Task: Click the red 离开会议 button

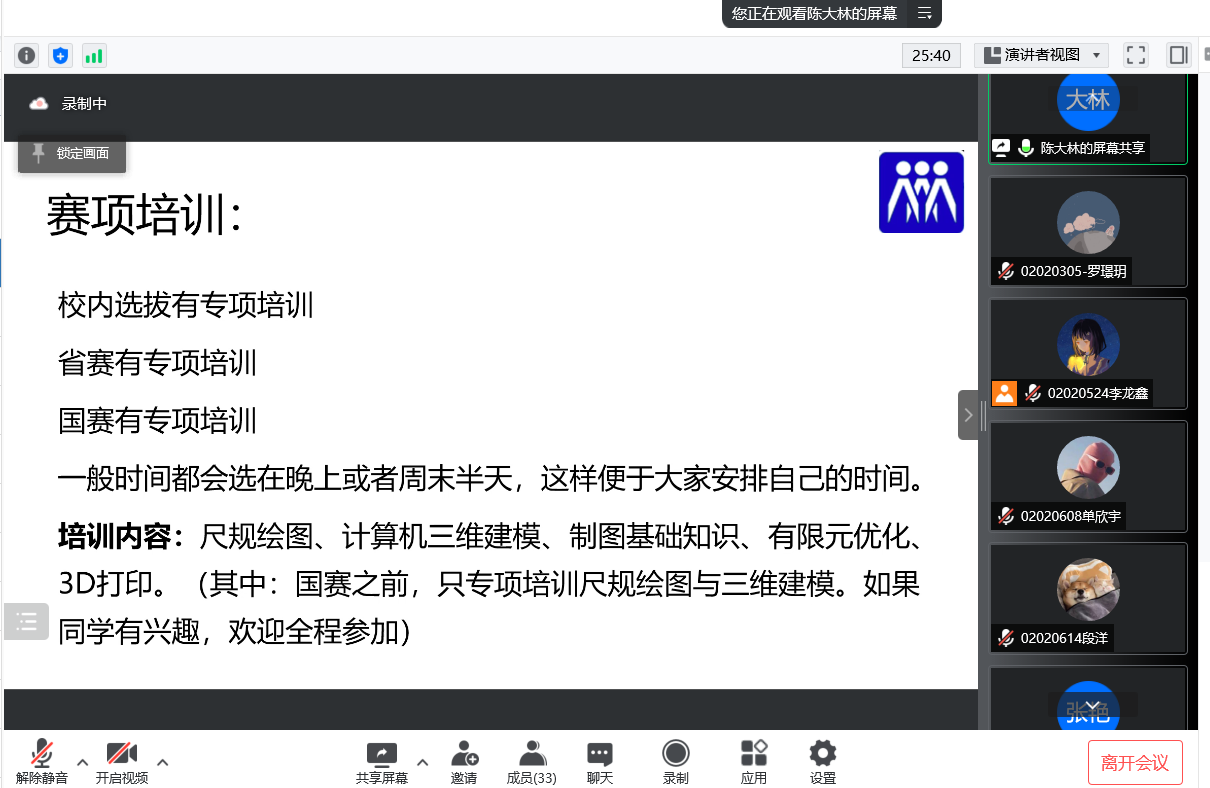Action: click(x=1135, y=763)
